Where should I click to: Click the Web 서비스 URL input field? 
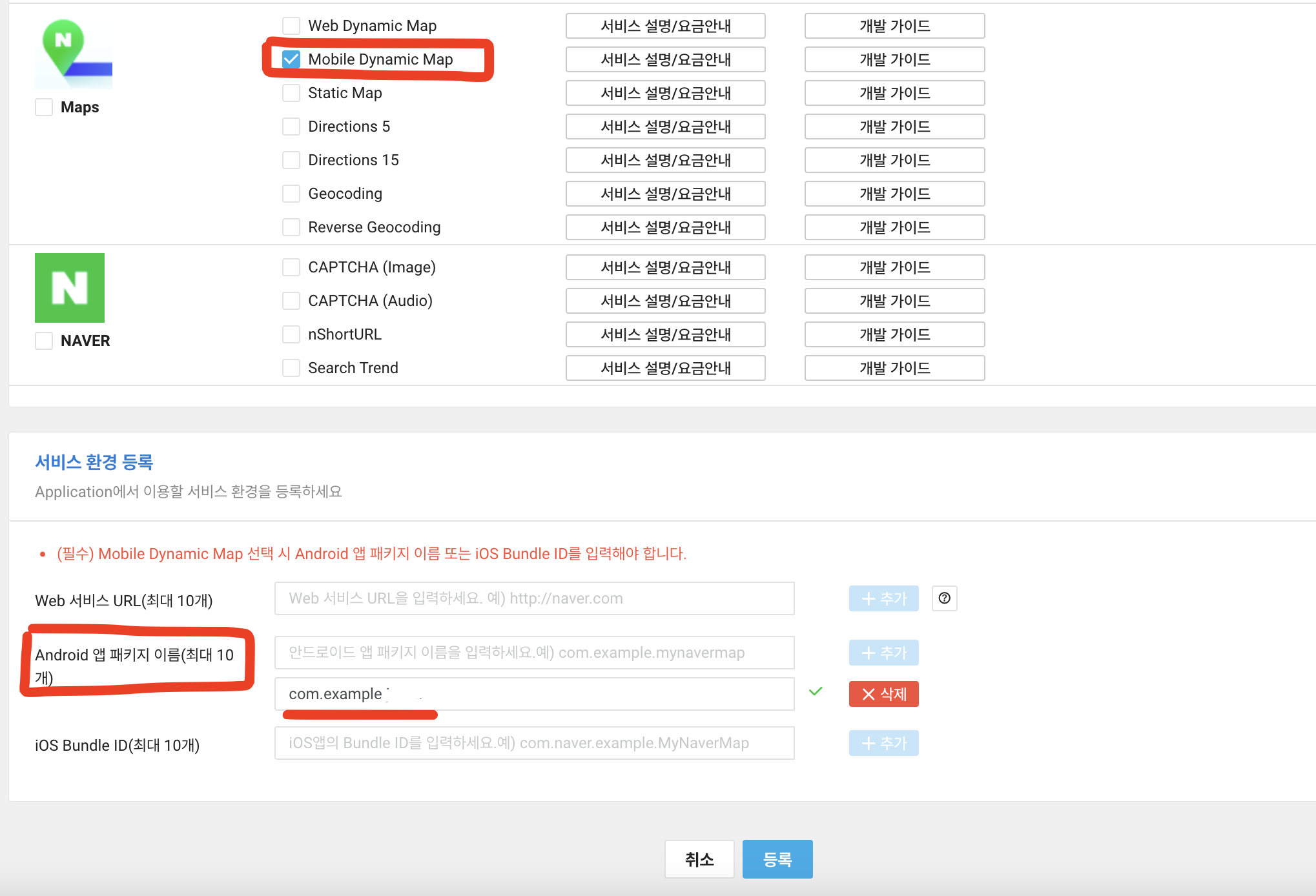[534, 598]
